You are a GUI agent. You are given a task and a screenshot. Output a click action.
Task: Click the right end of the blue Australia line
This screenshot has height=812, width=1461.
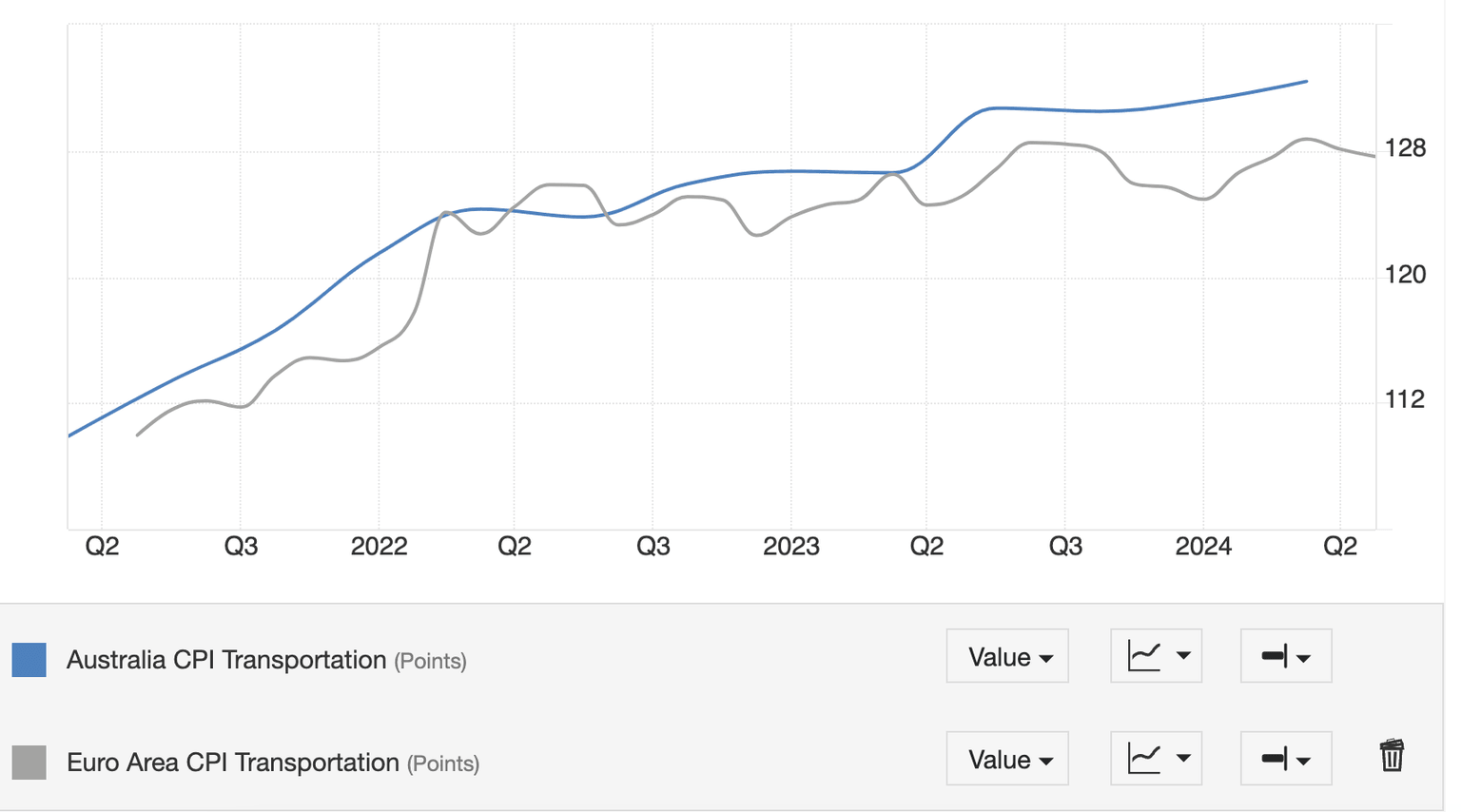[1306, 82]
